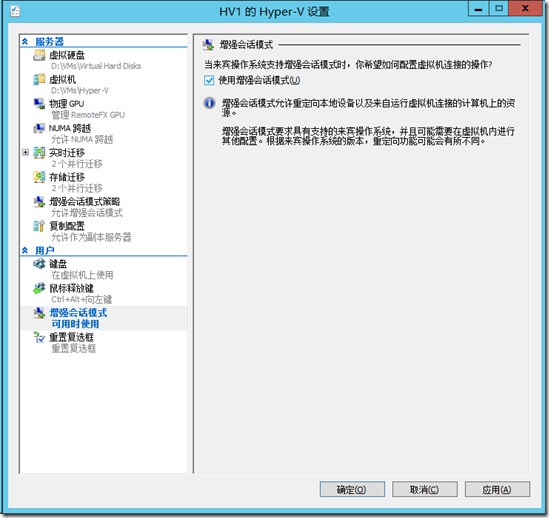The image size is (549, 518).
Task: Click Ctrl+Alt+向左键 subtitle text
Action: (x=82, y=299)
